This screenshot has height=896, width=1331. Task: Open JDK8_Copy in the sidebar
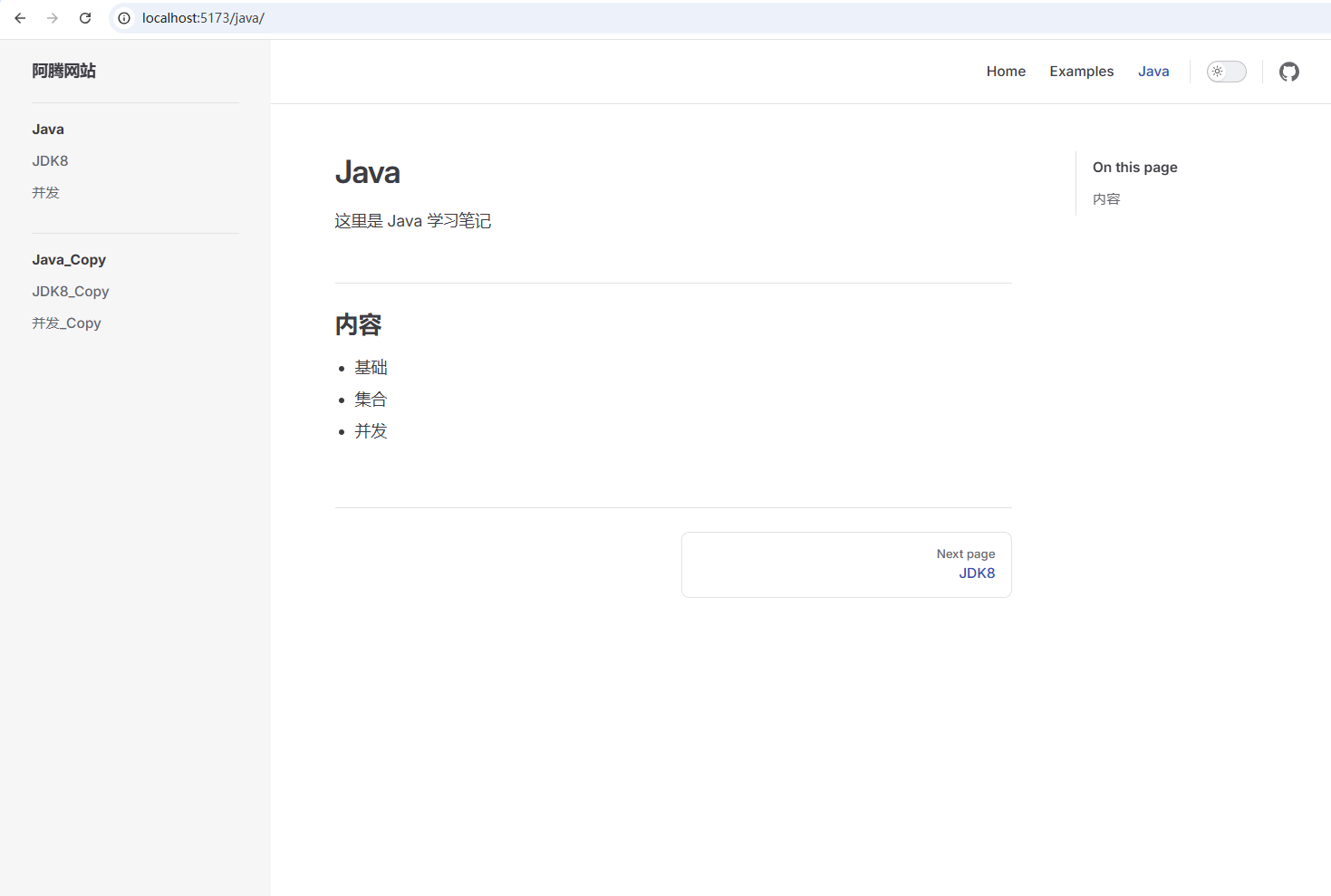point(71,292)
